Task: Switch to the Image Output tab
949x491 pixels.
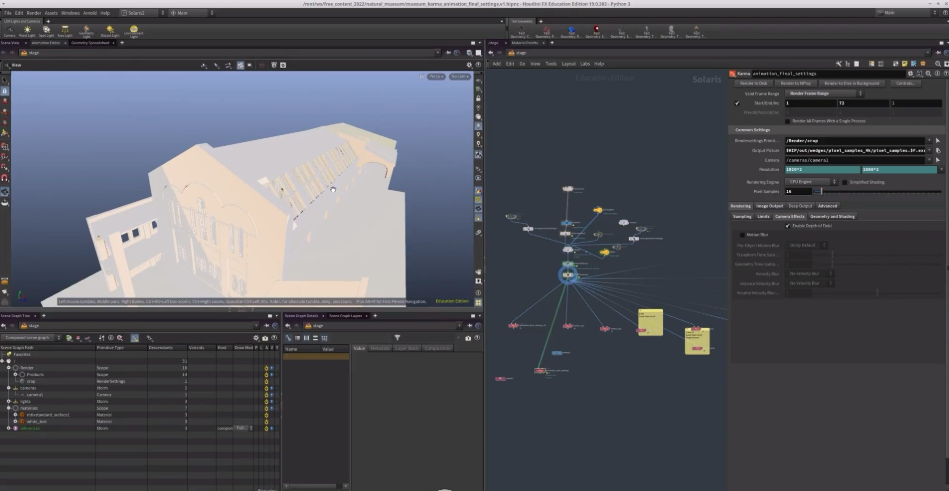Action: point(769,206)
